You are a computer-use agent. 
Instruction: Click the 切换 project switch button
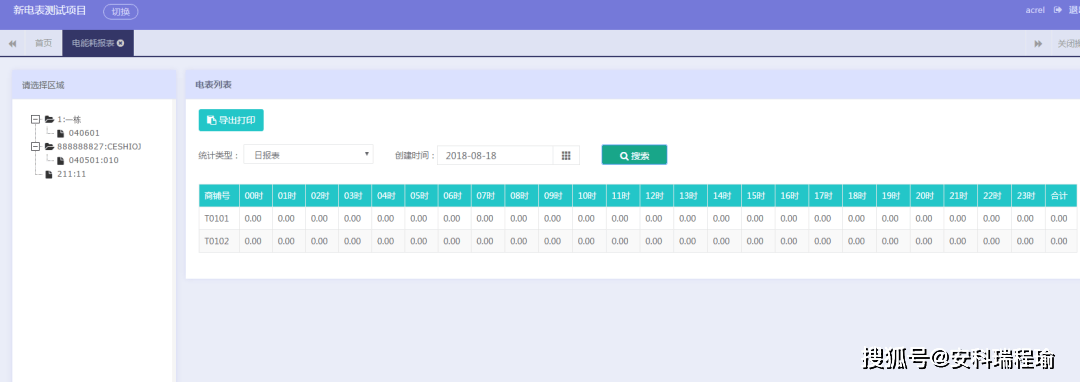coord(121,11)
